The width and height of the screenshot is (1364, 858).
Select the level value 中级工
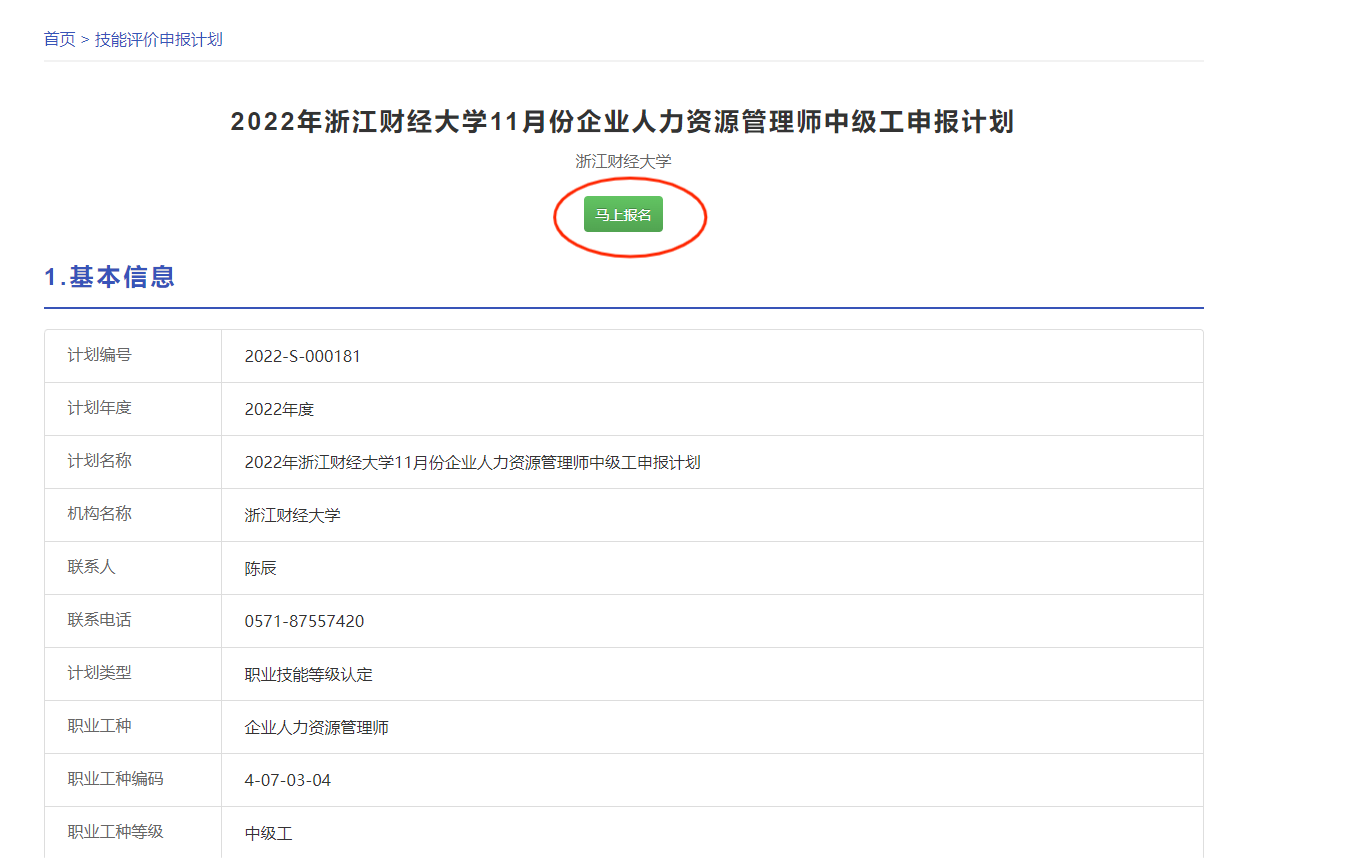(x=269, y=833)
